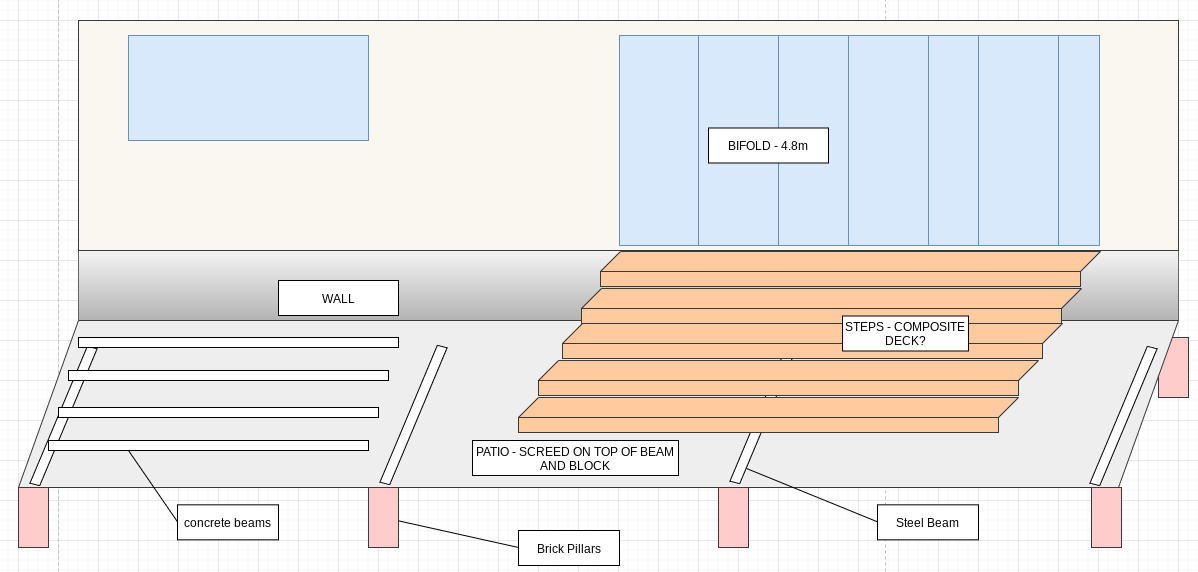Select the STEPS - COMPOSITE DECK? label
Viewport: 1198px width, 572px height.
coord(905,334)
